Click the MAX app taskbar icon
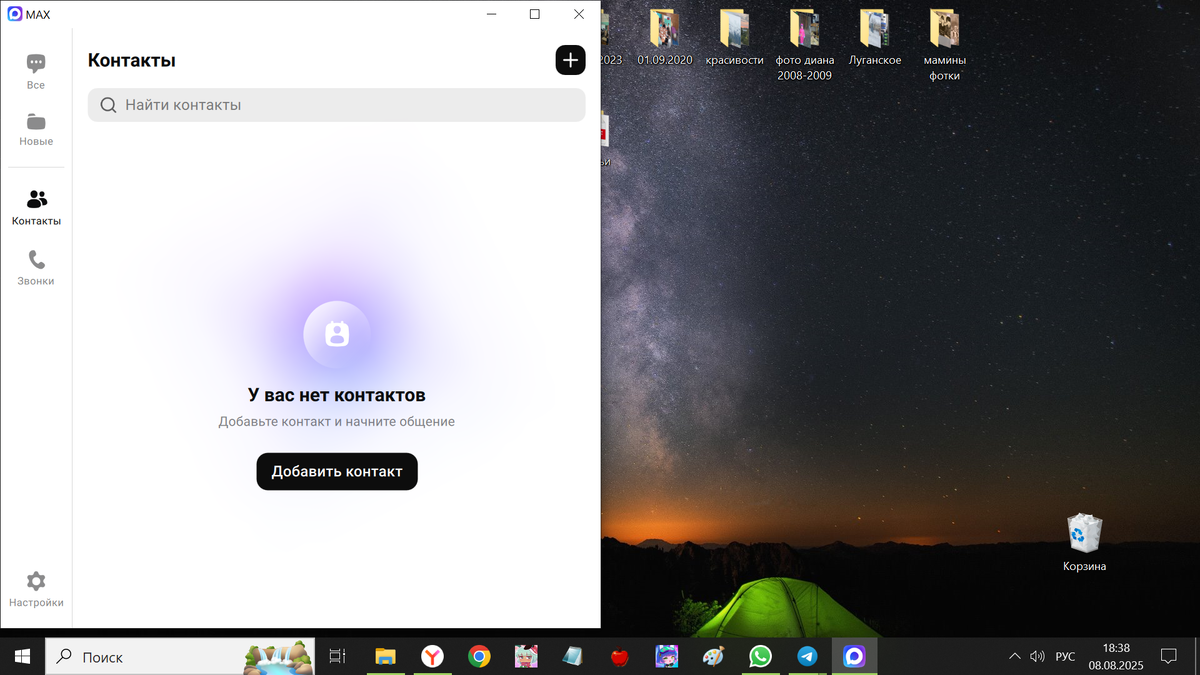1200x675 pixels. [854, 657]
